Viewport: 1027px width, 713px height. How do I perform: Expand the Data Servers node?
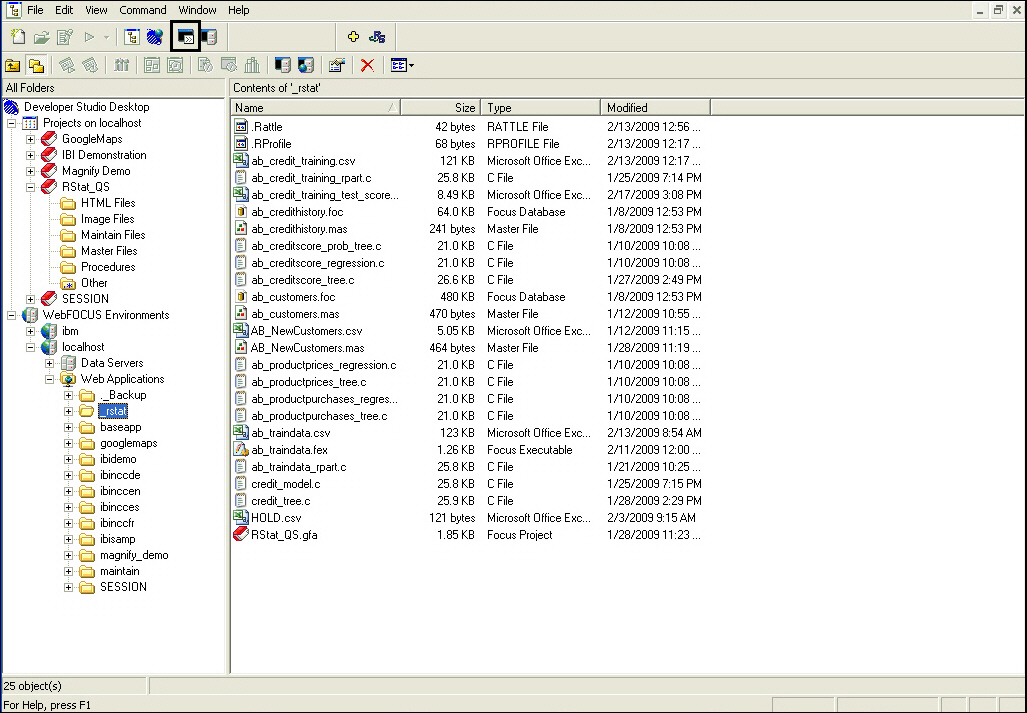click(49, 363)
